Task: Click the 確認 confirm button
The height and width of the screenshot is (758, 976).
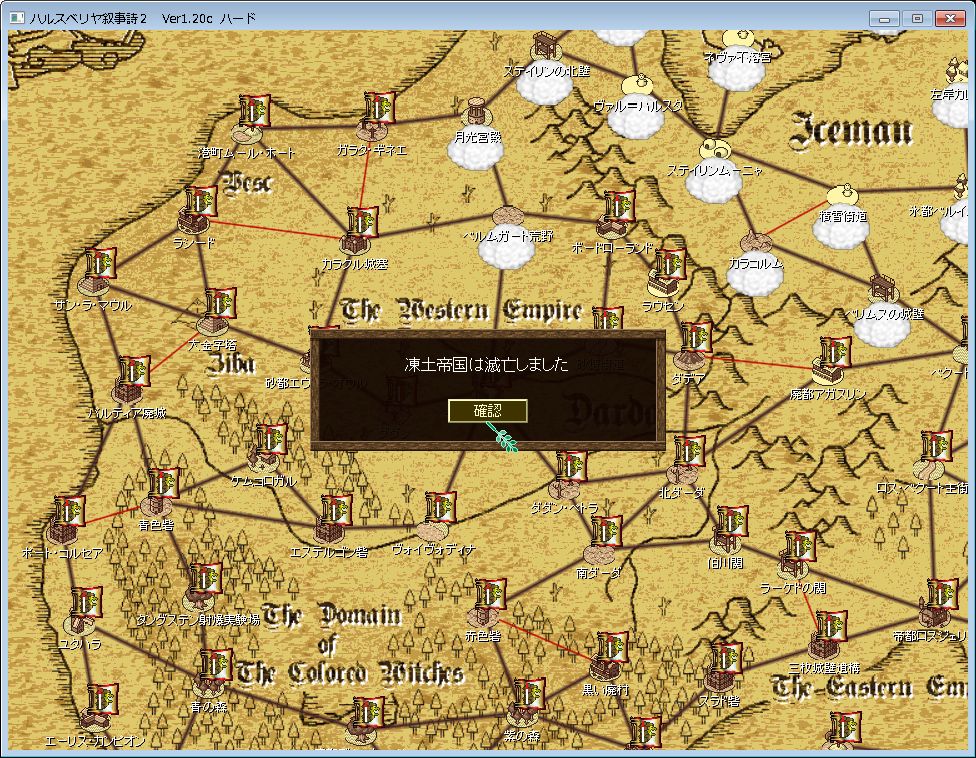Action: (487, 411)
